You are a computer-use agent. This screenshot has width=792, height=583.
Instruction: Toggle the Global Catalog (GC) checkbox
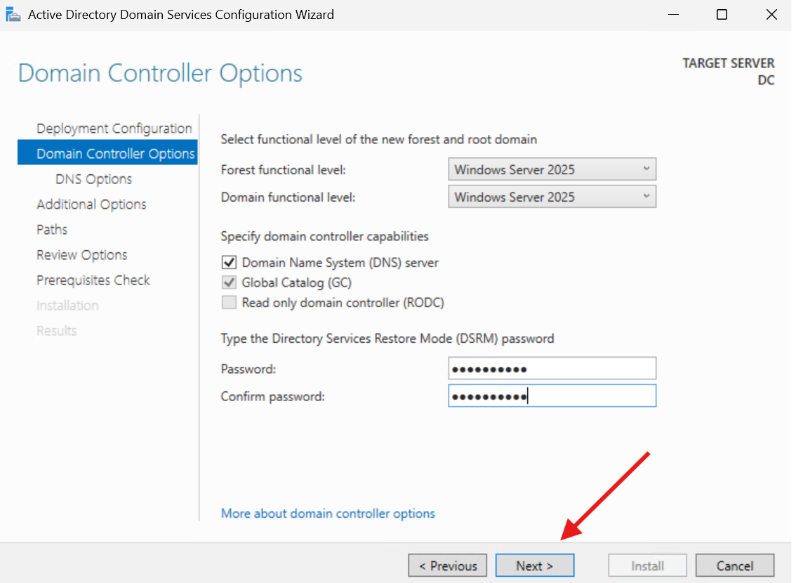click(229, 283)
